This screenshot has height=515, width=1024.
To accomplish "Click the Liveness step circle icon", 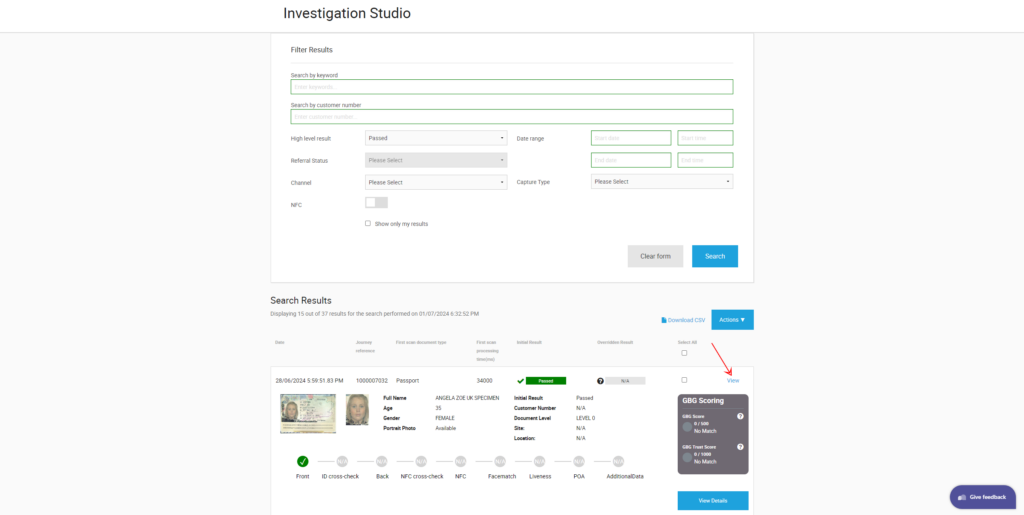I will 539,461.
